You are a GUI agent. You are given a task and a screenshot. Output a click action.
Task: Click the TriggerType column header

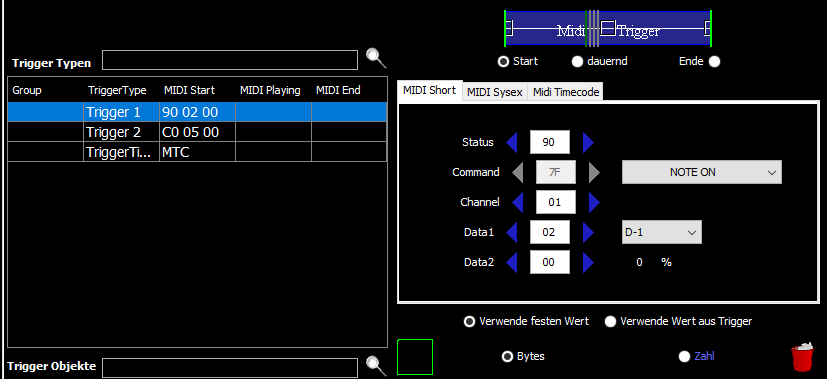tap(121, 90)
